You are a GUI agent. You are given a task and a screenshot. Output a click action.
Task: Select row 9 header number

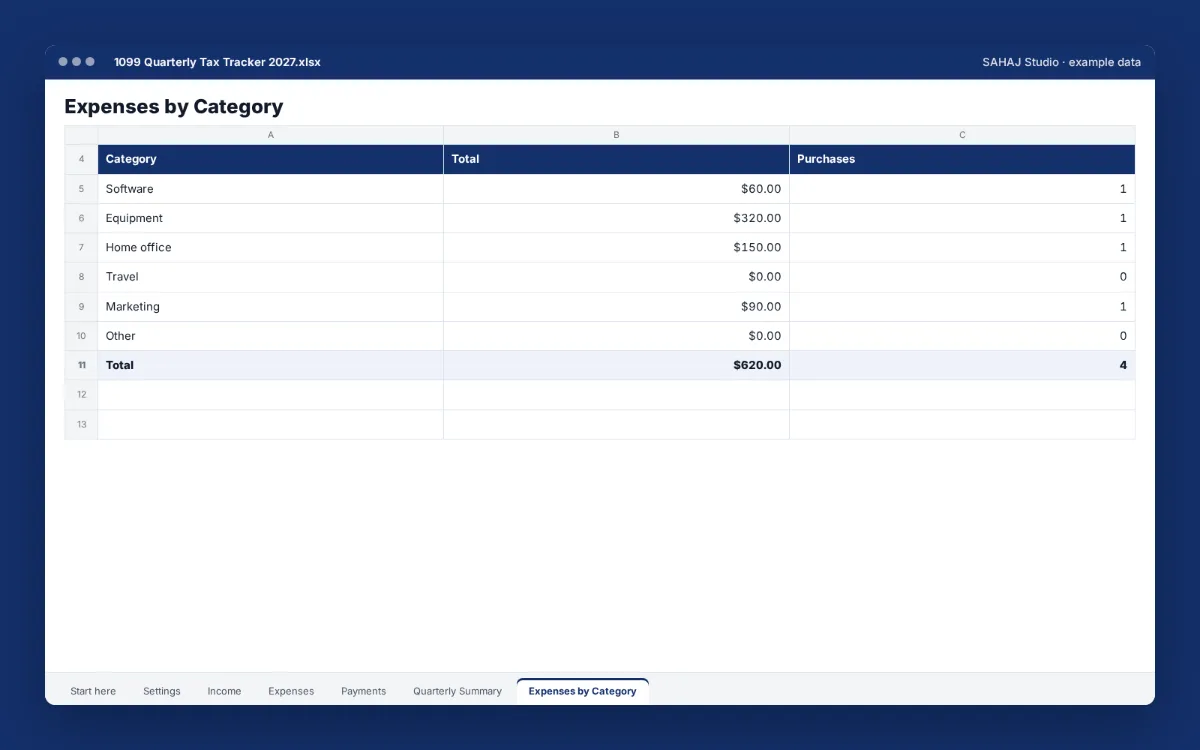tap(81, 307)
